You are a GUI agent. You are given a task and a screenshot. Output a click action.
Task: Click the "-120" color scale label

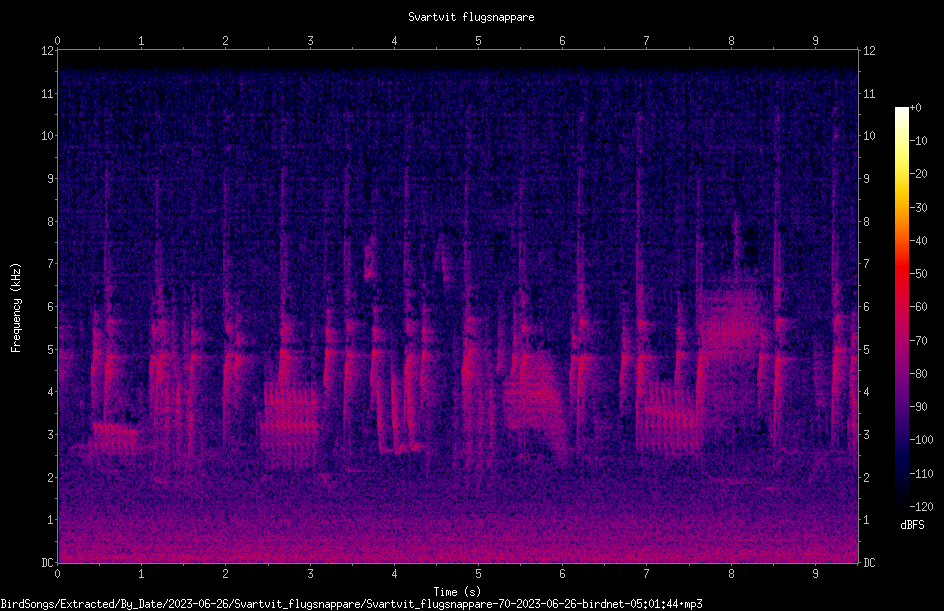click(922, 507)
